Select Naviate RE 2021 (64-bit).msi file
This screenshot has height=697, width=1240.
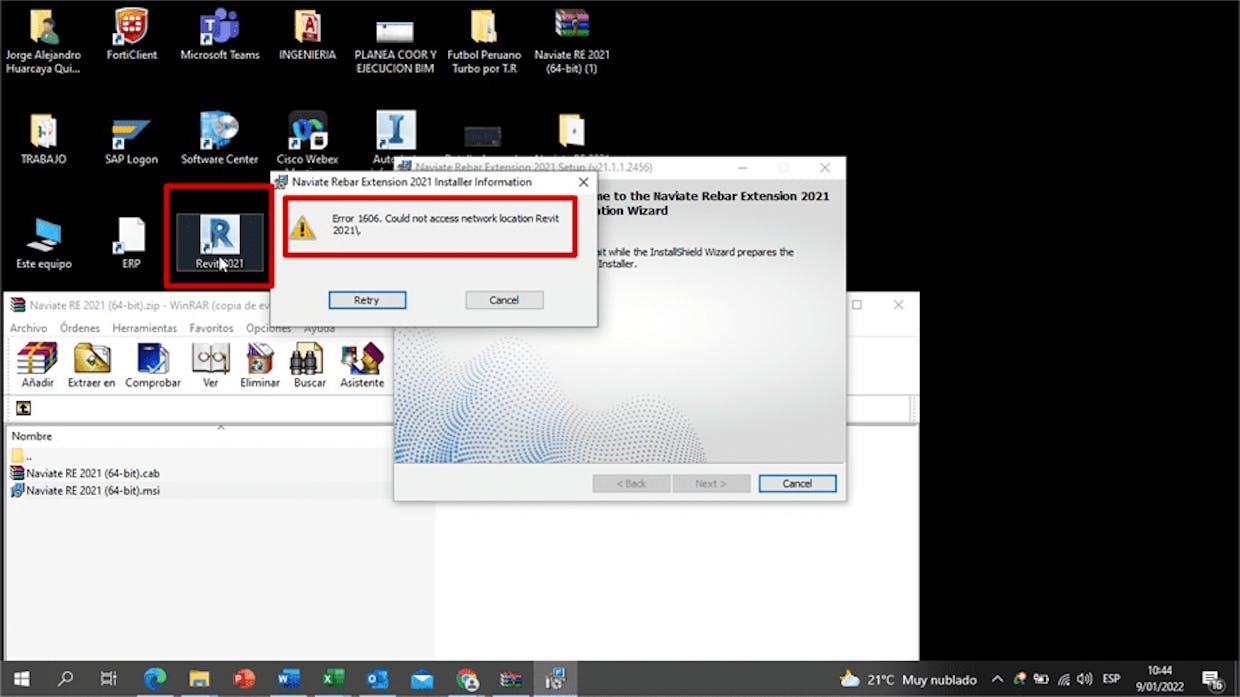pos(85,491)
